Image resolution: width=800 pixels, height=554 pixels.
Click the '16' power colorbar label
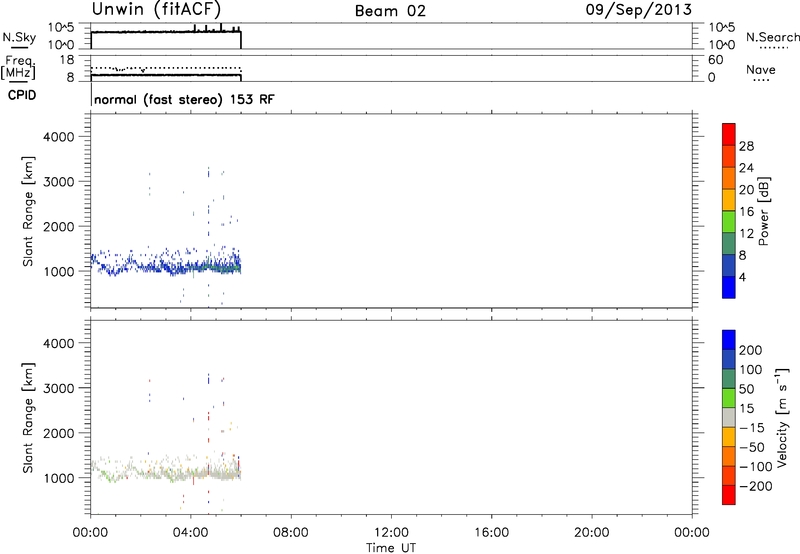pos(746,212)
